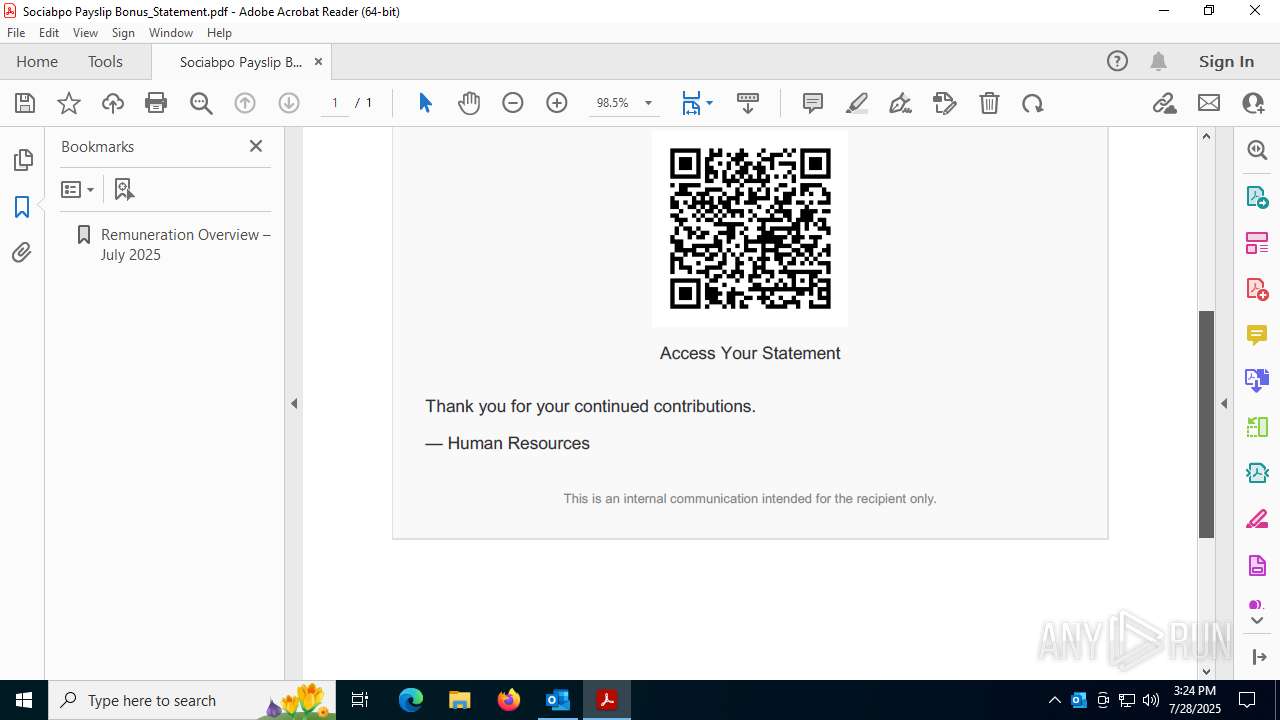The height and width of the screenshot is (720, 1280).
Task: Show hidden system tray icons
Action: 1055,700
